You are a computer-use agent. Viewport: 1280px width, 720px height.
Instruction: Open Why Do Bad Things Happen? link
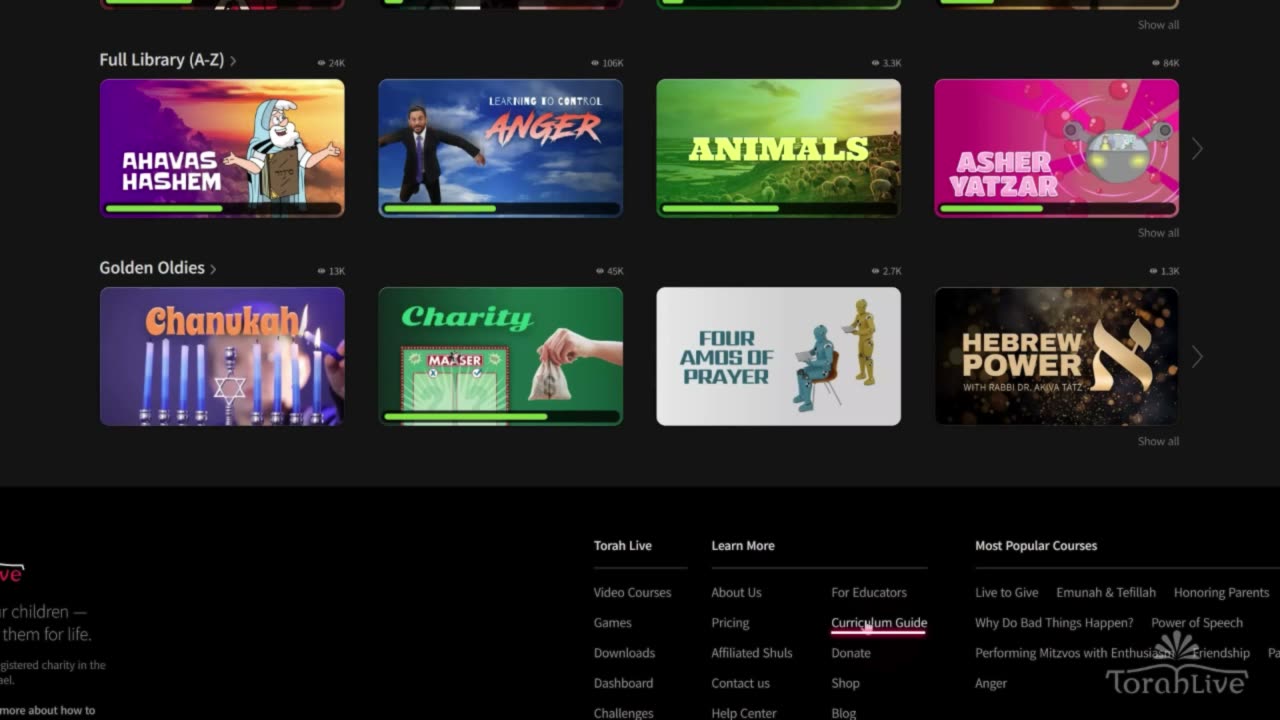pos(1054,622)
